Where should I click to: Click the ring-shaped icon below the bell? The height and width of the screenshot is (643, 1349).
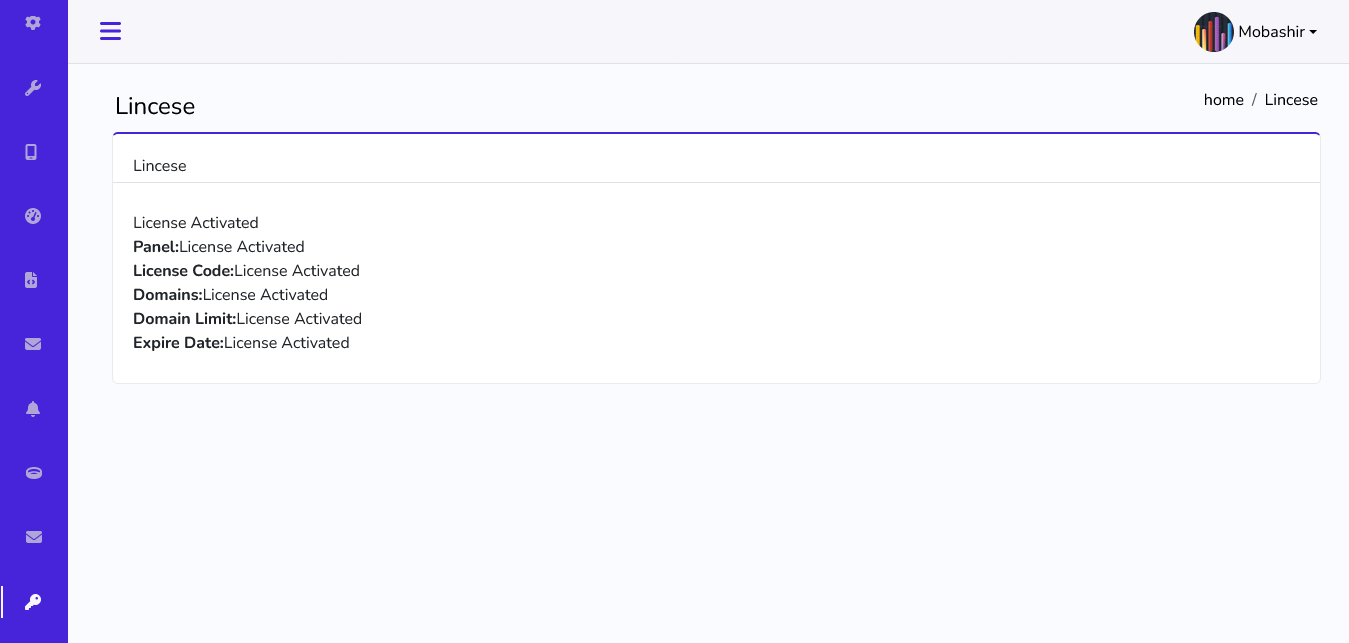pyautogui.click(x=33, y=473)
